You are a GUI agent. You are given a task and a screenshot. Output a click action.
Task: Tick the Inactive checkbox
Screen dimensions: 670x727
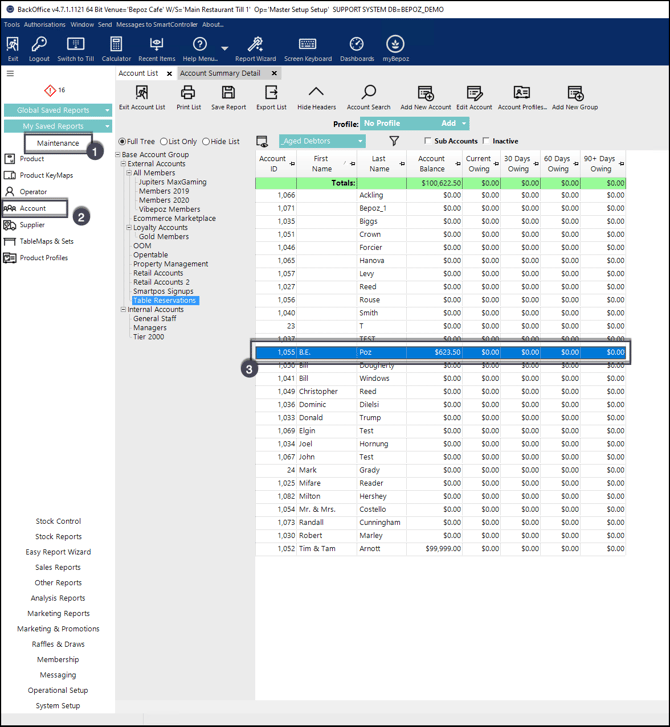(487, 142)
